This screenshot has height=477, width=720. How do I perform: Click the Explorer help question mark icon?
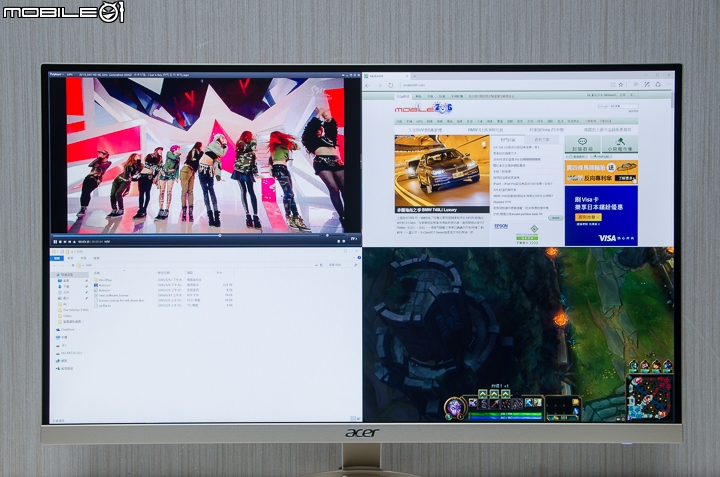[x=359, y=258]
